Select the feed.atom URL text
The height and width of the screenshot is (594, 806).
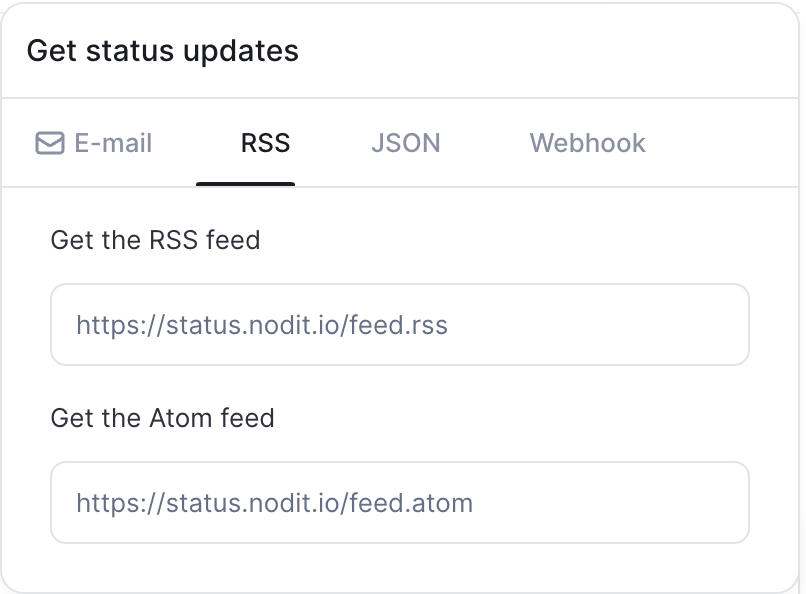pos(274,503)
